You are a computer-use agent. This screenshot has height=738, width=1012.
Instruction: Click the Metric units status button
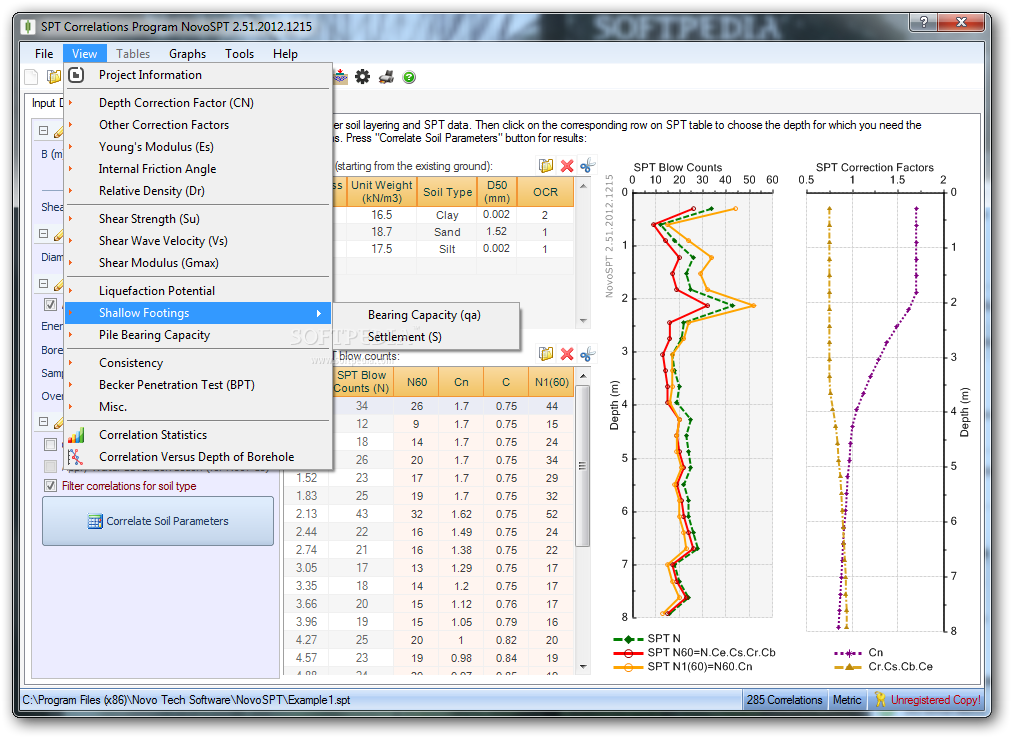[x=847, y=700]
